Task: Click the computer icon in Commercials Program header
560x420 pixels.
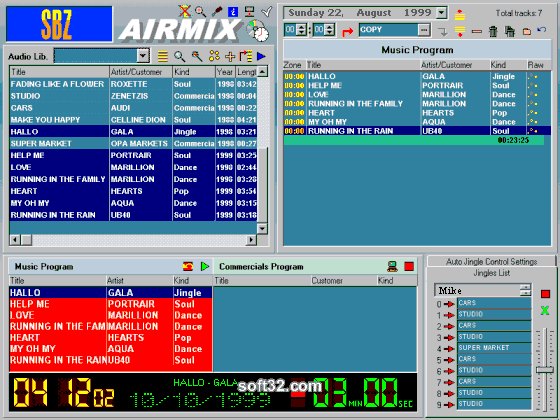Action: tap(392, 266)
